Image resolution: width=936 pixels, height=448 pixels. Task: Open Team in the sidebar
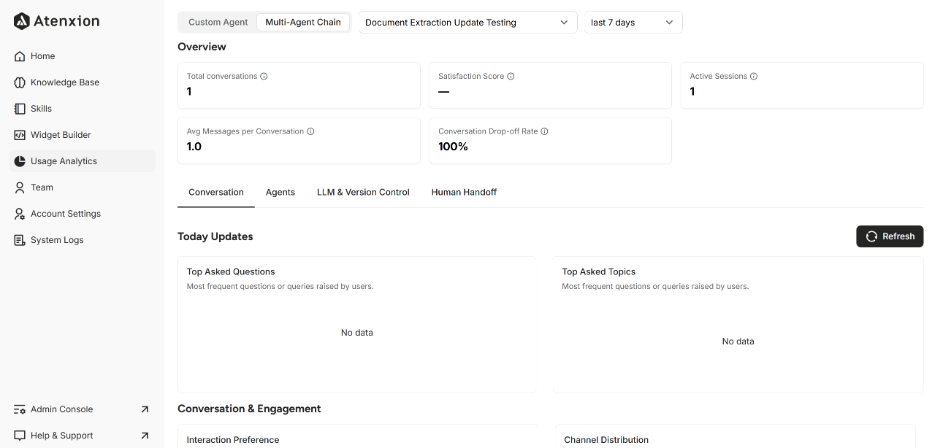pyautogui.click(x=82, y=188)
